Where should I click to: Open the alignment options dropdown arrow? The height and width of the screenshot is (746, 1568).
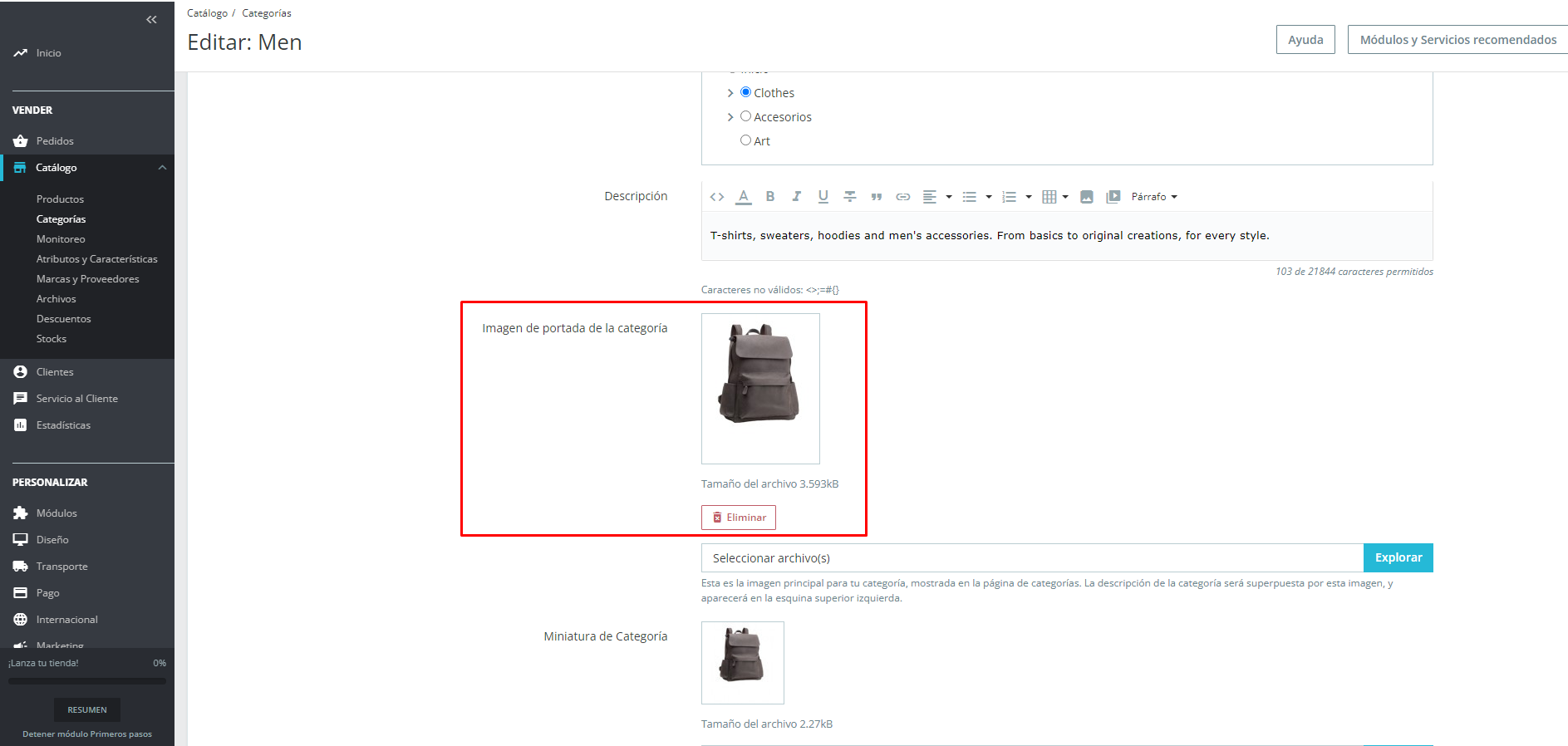coord(949,197)
